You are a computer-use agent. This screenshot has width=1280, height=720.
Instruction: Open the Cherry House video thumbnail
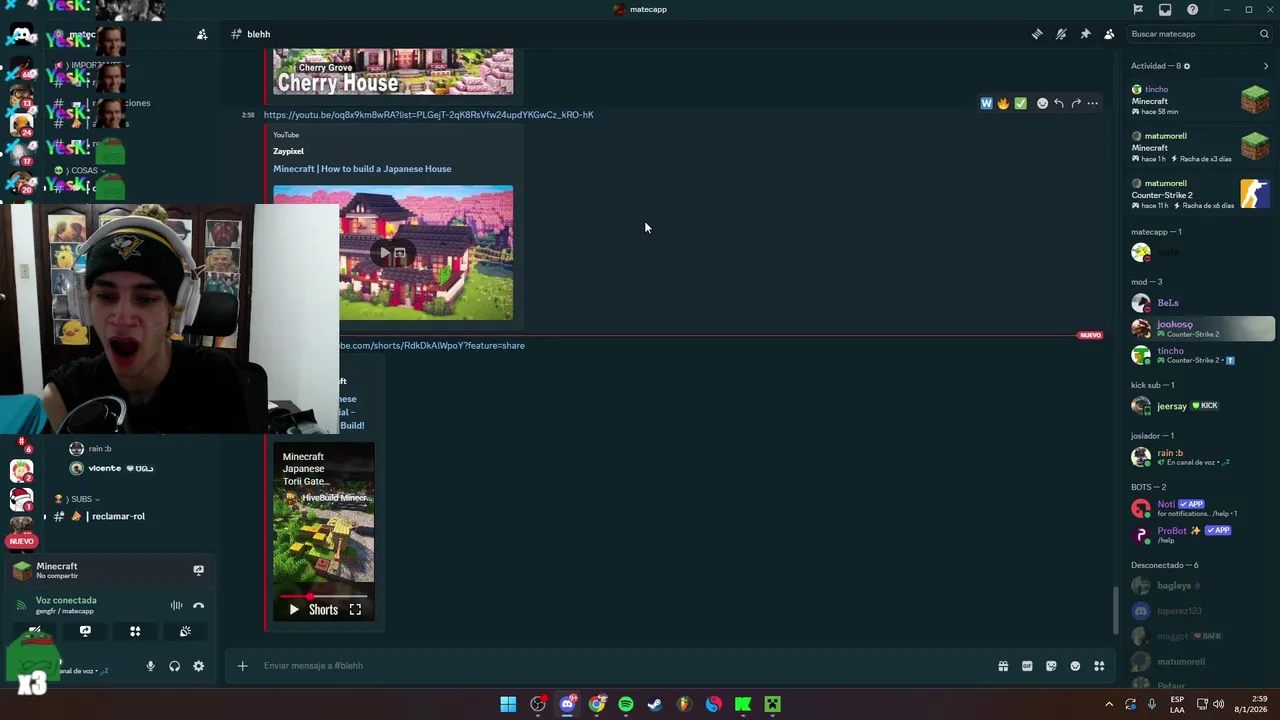point(393,71)
